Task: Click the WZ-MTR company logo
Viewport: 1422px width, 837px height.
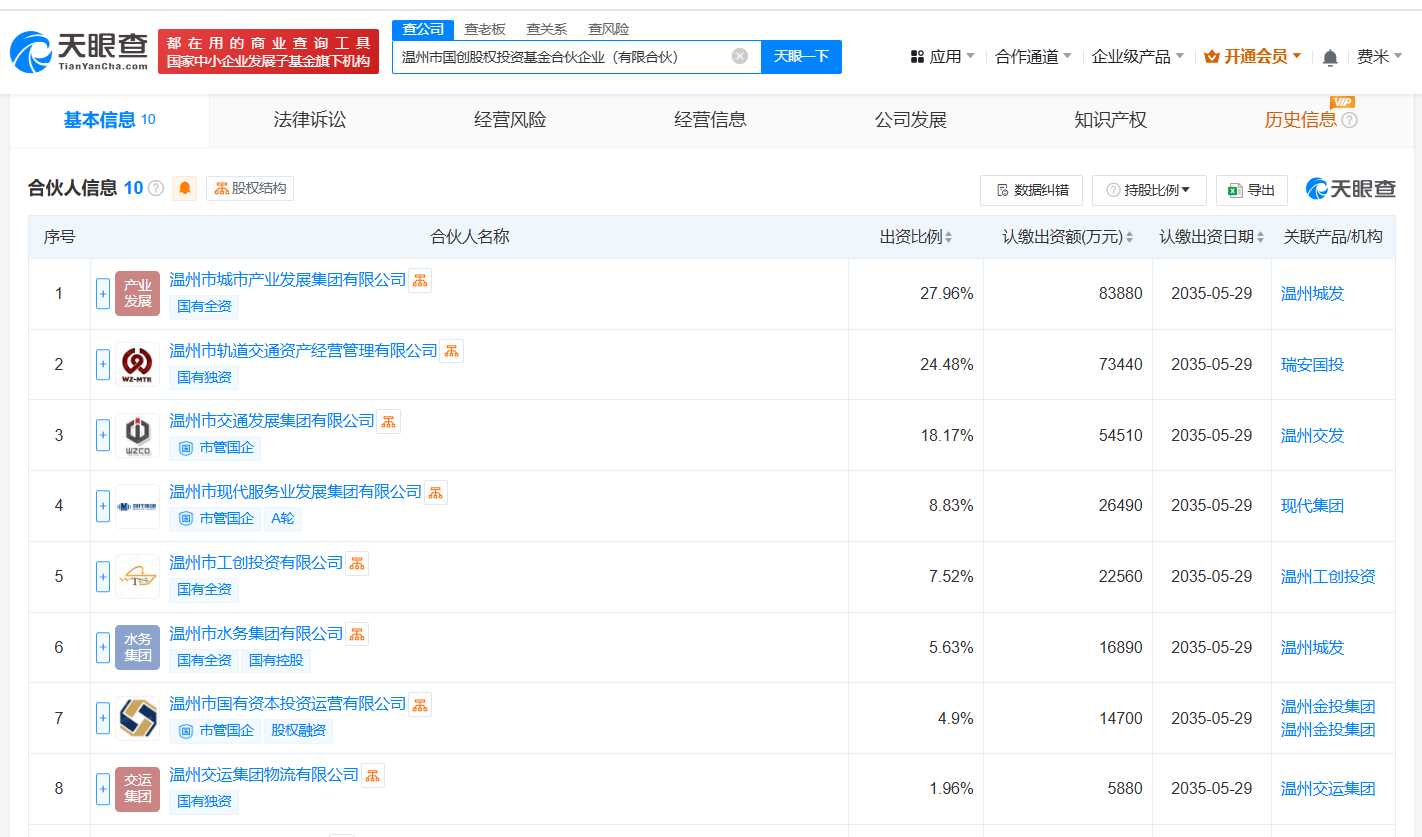Action: point(137,364)
